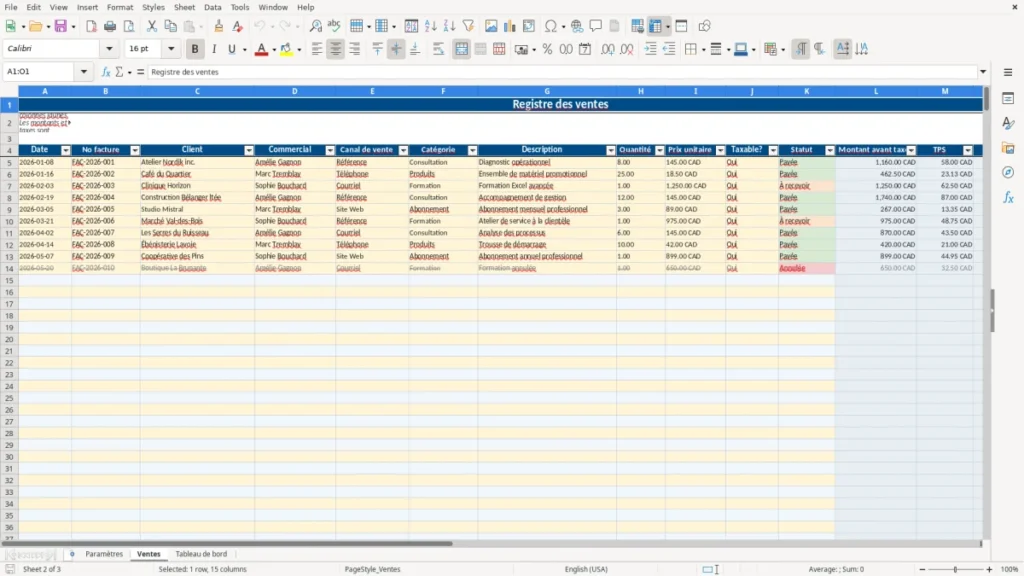Viewport: 1024px width, 576px height.
Task: Toggle Underline formatting
Action: (231, 49)
